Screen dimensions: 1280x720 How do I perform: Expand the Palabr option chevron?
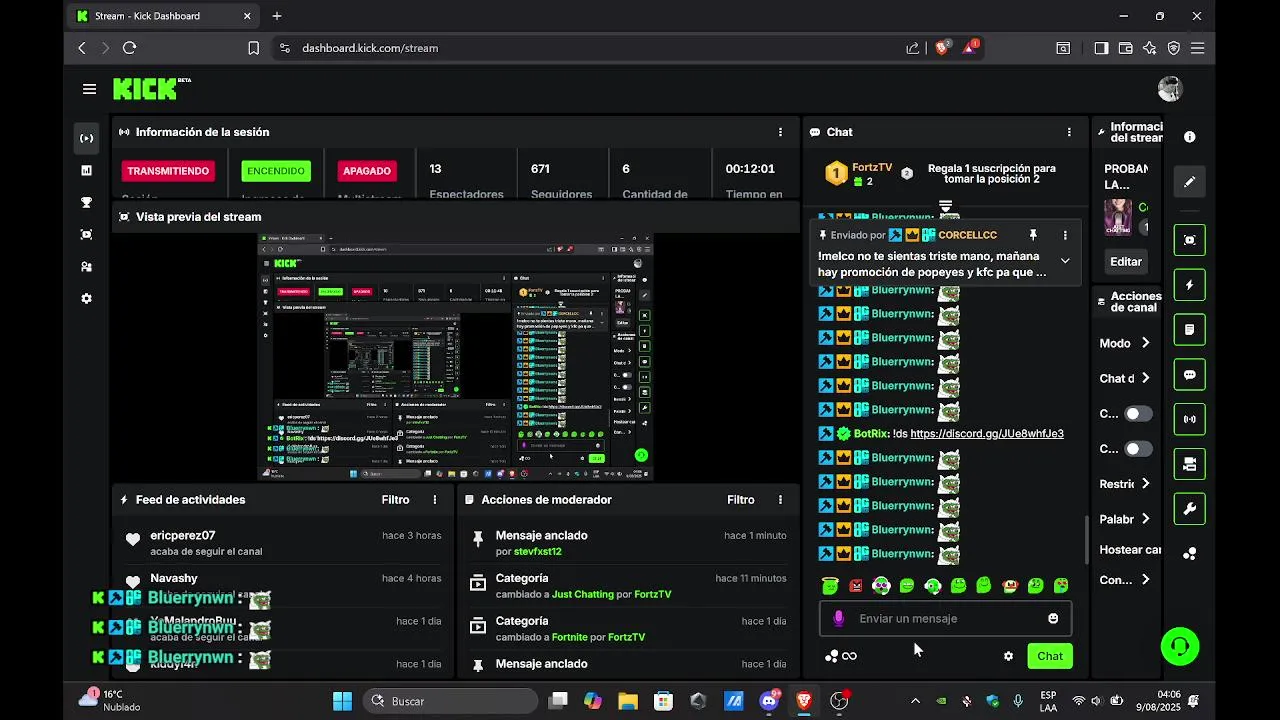pyautogui.click(x=1145, y=519)
